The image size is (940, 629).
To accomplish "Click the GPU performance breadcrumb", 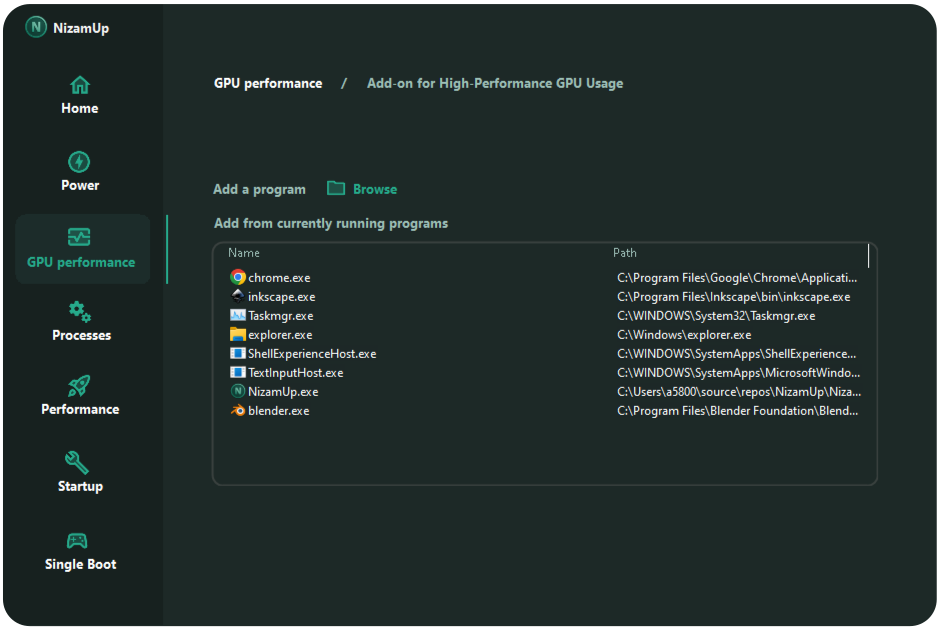I will point(268,84).
